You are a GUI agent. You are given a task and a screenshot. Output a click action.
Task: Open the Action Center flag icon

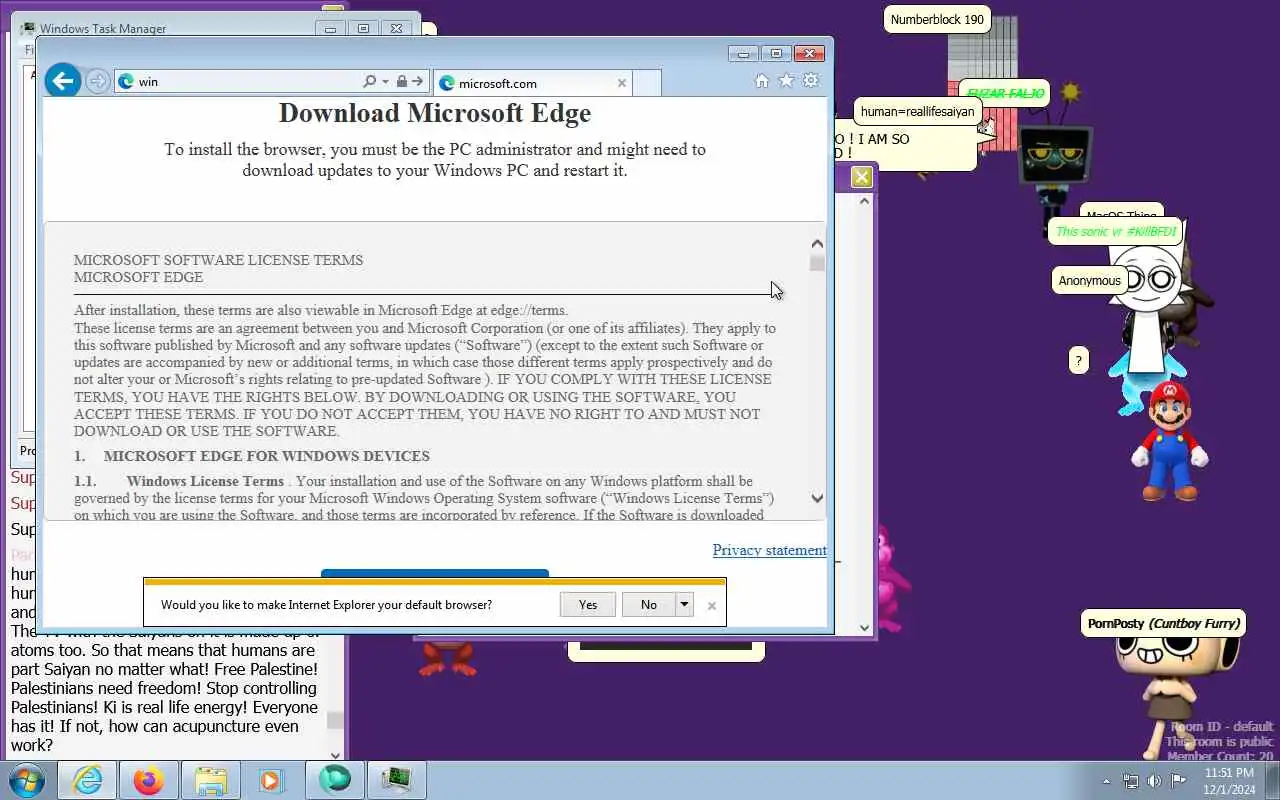1178,781
